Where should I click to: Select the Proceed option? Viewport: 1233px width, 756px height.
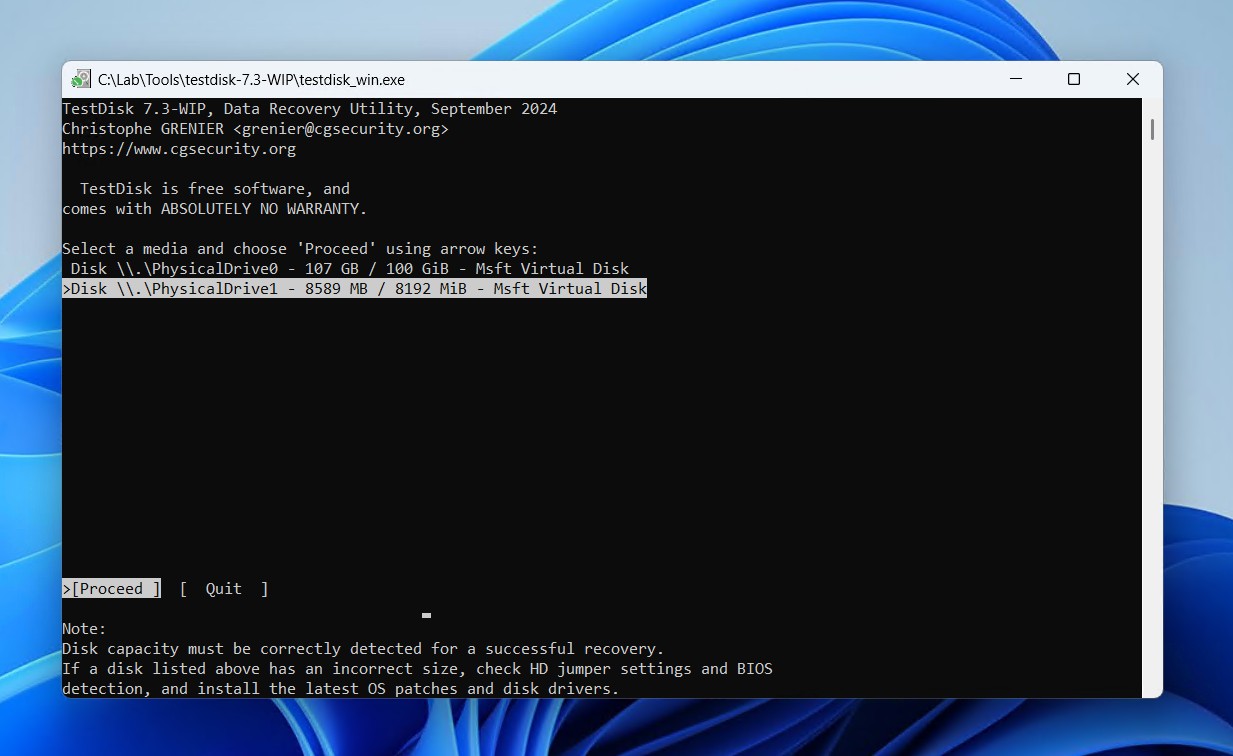pyautogui.click(x=110, y=588)
